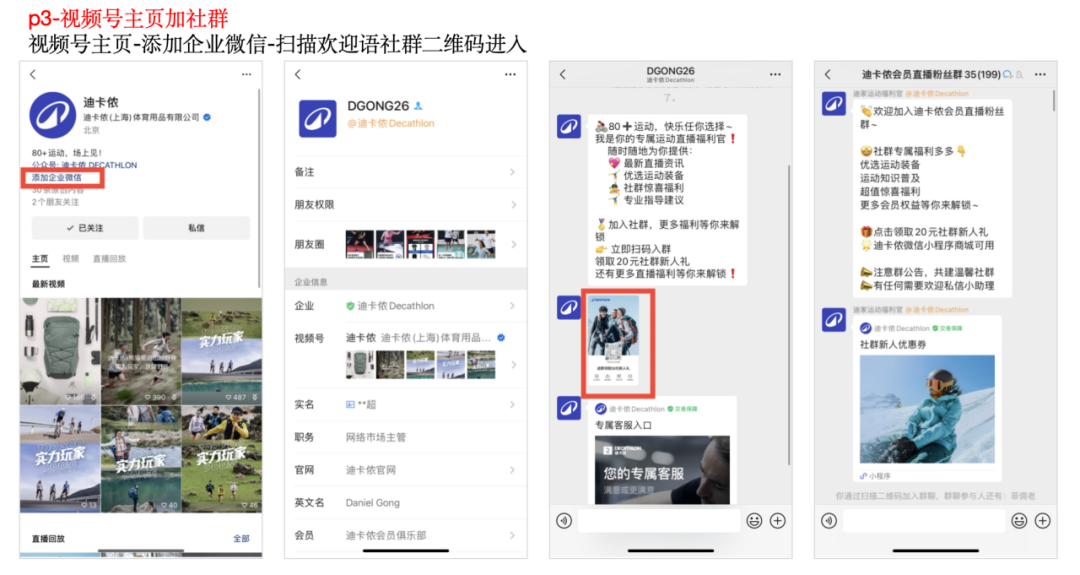Go back from the 迪卡侬 channel profile screen
The width and height of the screenshot is (1080, 575).
(32, 74)
